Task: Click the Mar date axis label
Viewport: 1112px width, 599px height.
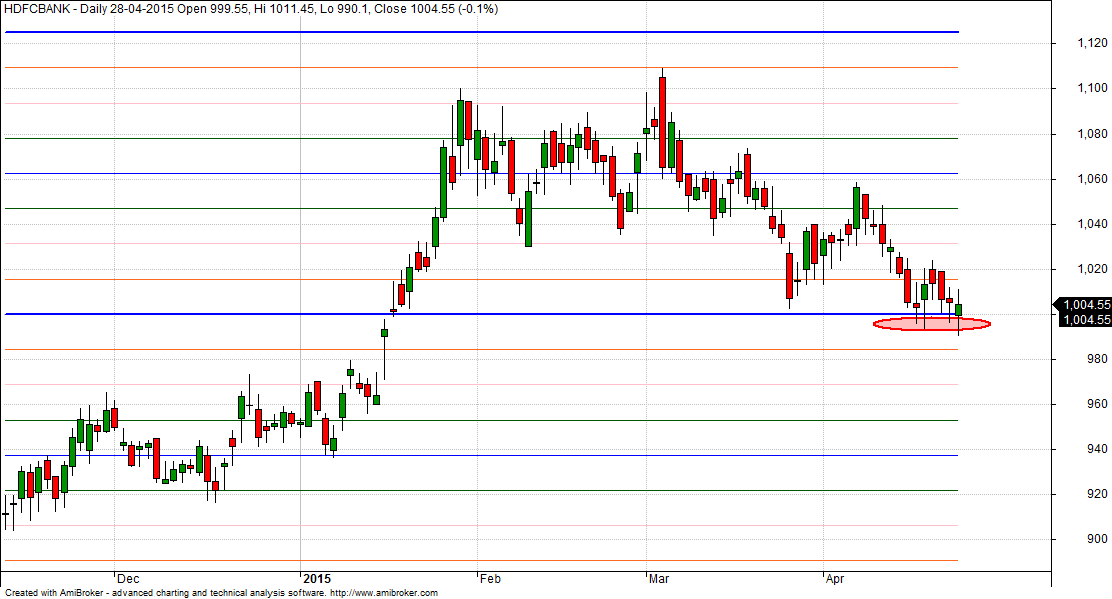Action: click(660, 579)
